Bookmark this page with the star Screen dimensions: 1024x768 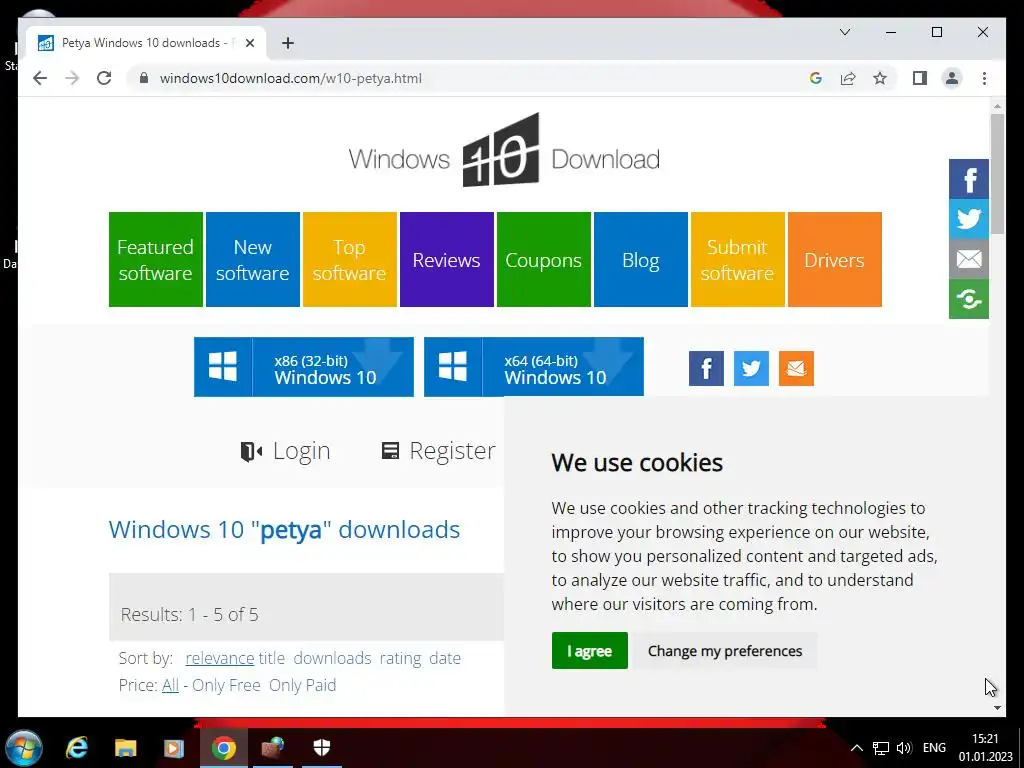tap(880, 78)
